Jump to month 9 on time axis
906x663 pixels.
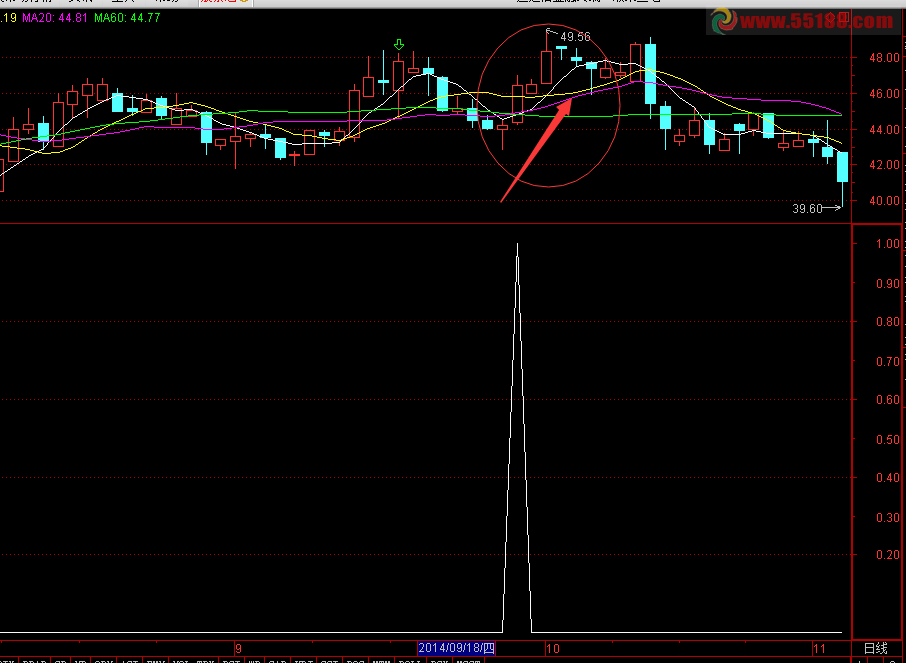point(238,648)
